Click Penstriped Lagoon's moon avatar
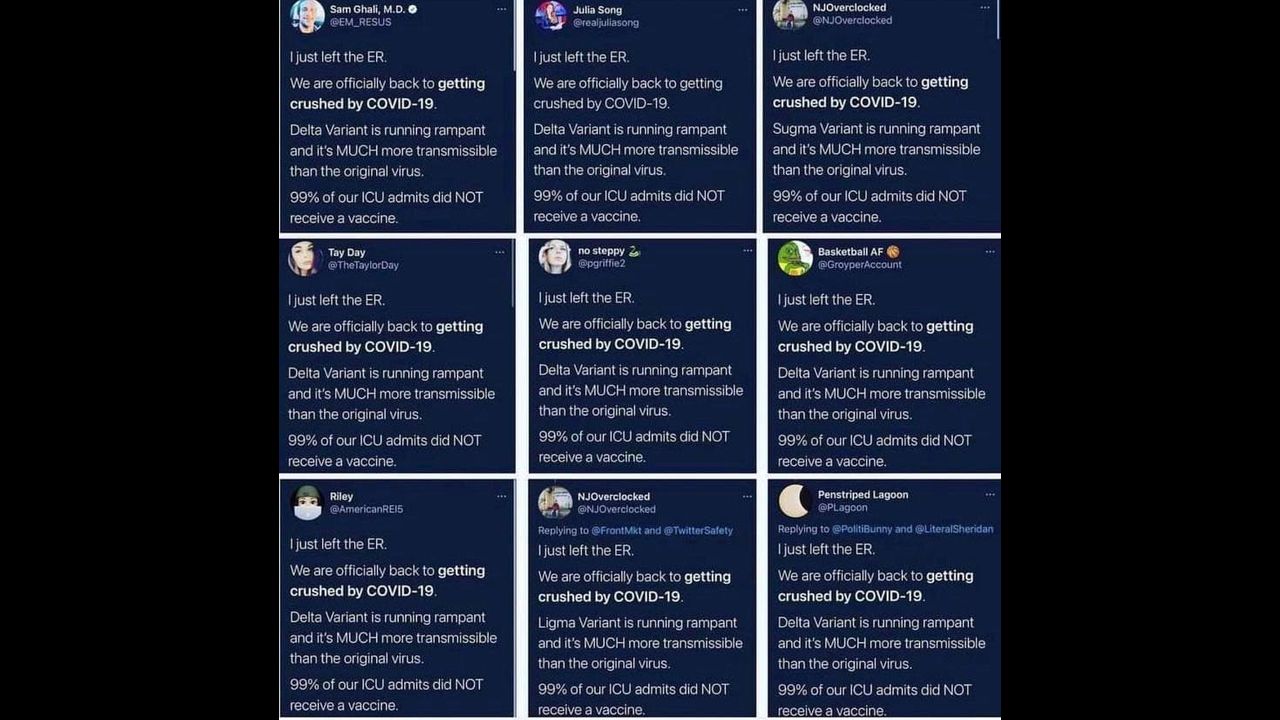Screen dimensions: 1280x720 (x=794, y=500)
